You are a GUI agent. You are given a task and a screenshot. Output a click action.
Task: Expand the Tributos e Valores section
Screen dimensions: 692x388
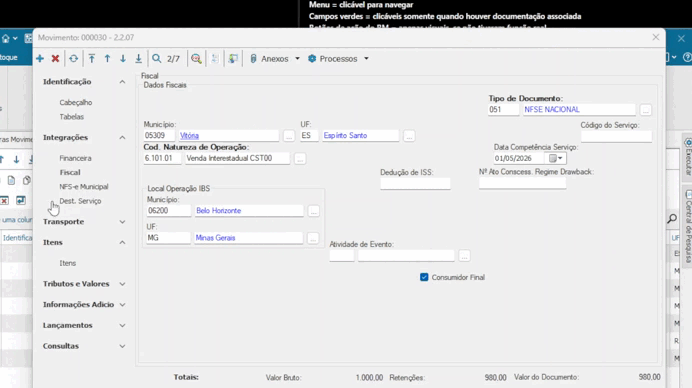click(x=122, y=284)
